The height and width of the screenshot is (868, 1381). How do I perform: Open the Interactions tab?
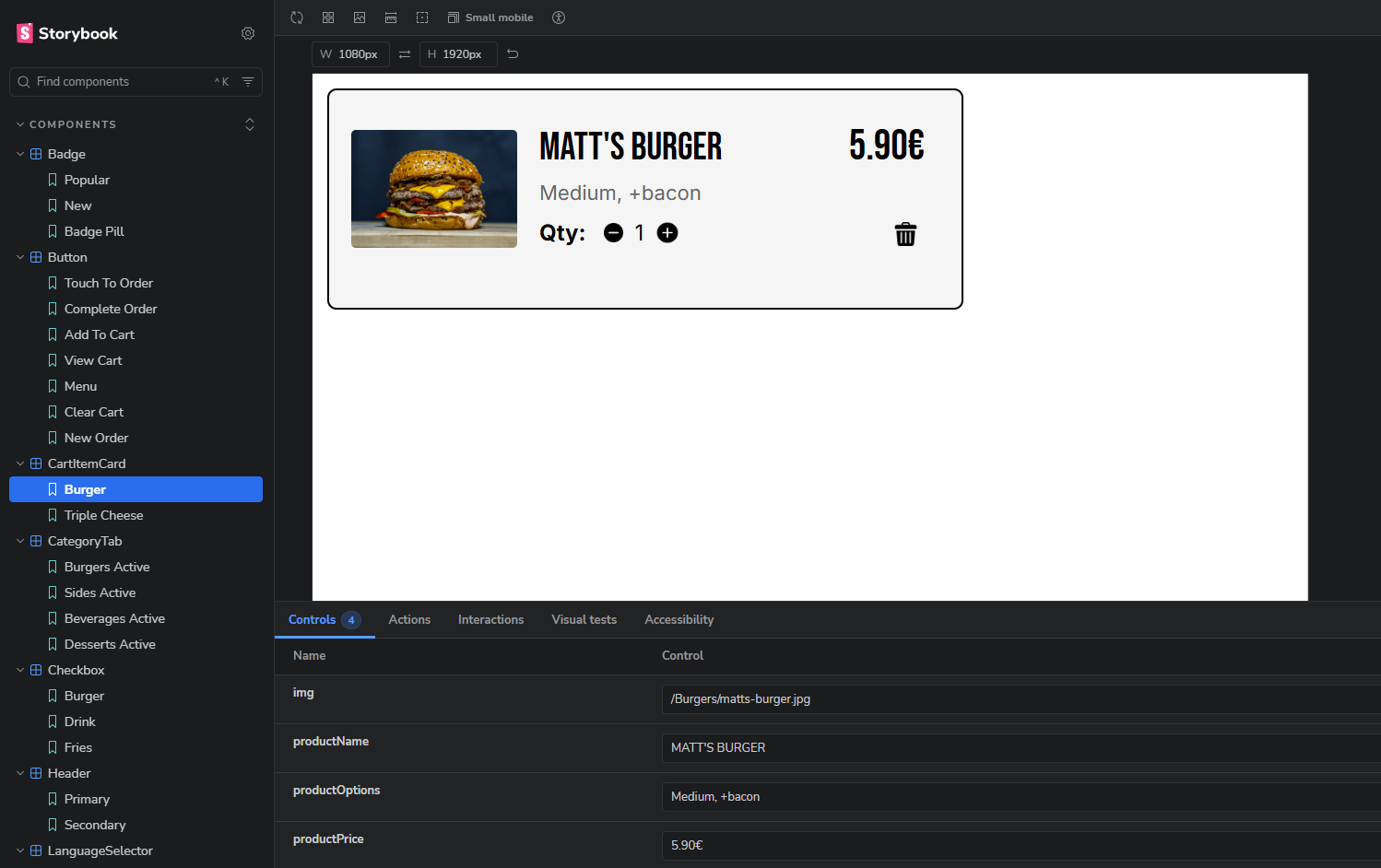pyautogui.click(x=490, y=619)
